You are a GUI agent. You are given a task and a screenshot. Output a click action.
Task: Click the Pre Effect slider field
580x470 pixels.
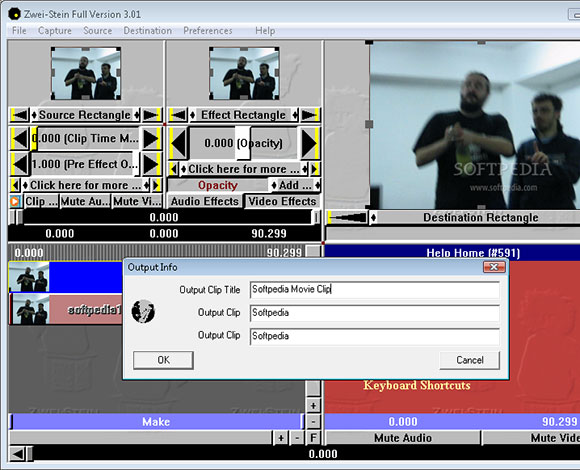click(x=85, y=164)
